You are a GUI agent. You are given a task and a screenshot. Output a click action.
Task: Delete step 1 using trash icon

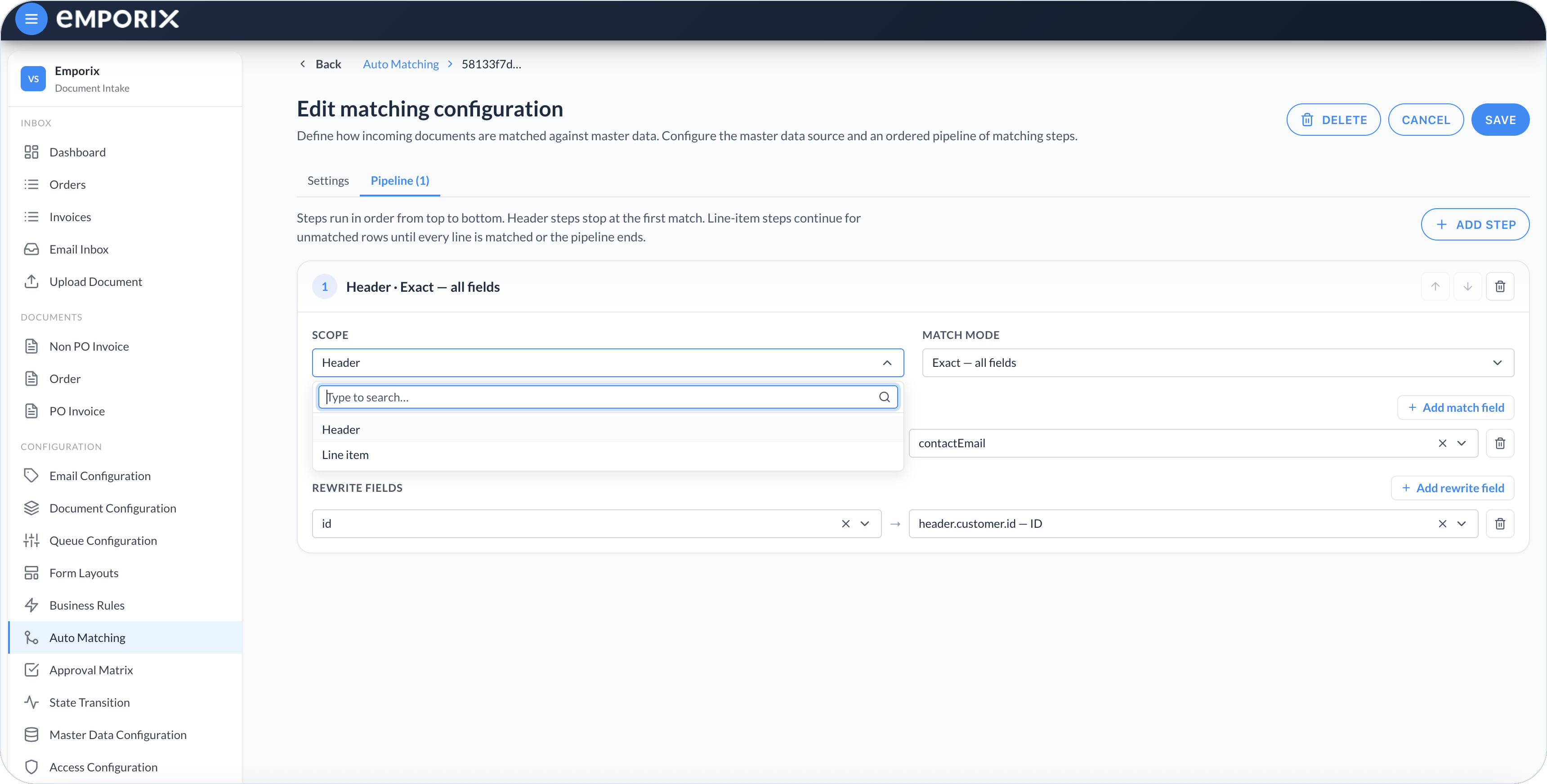coord(1500,286)
